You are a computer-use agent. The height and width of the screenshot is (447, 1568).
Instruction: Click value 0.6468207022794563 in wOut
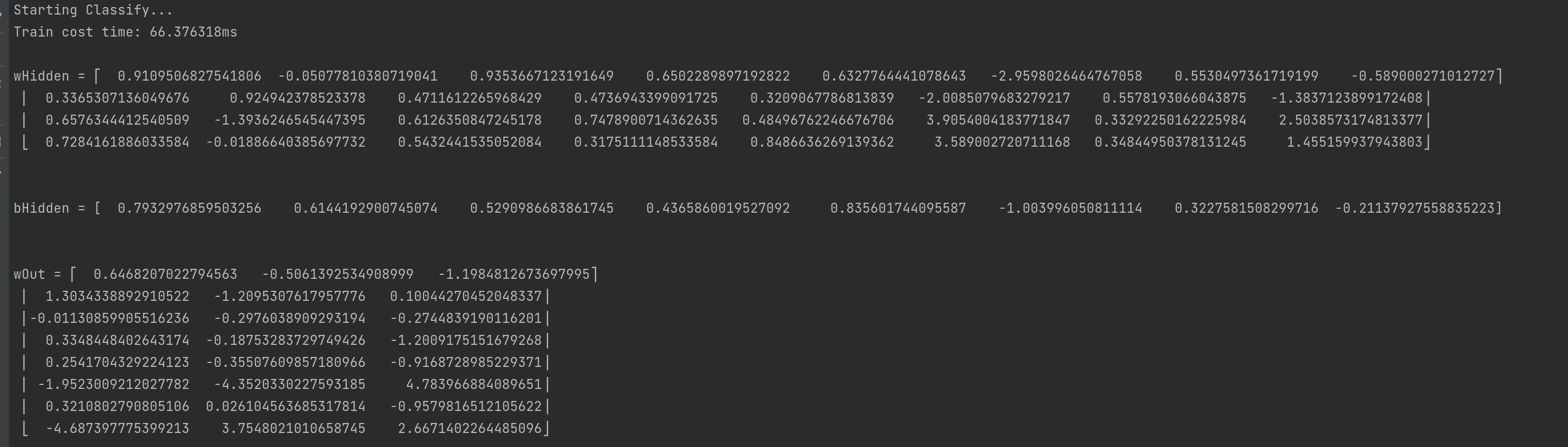[x=166, y=275]
